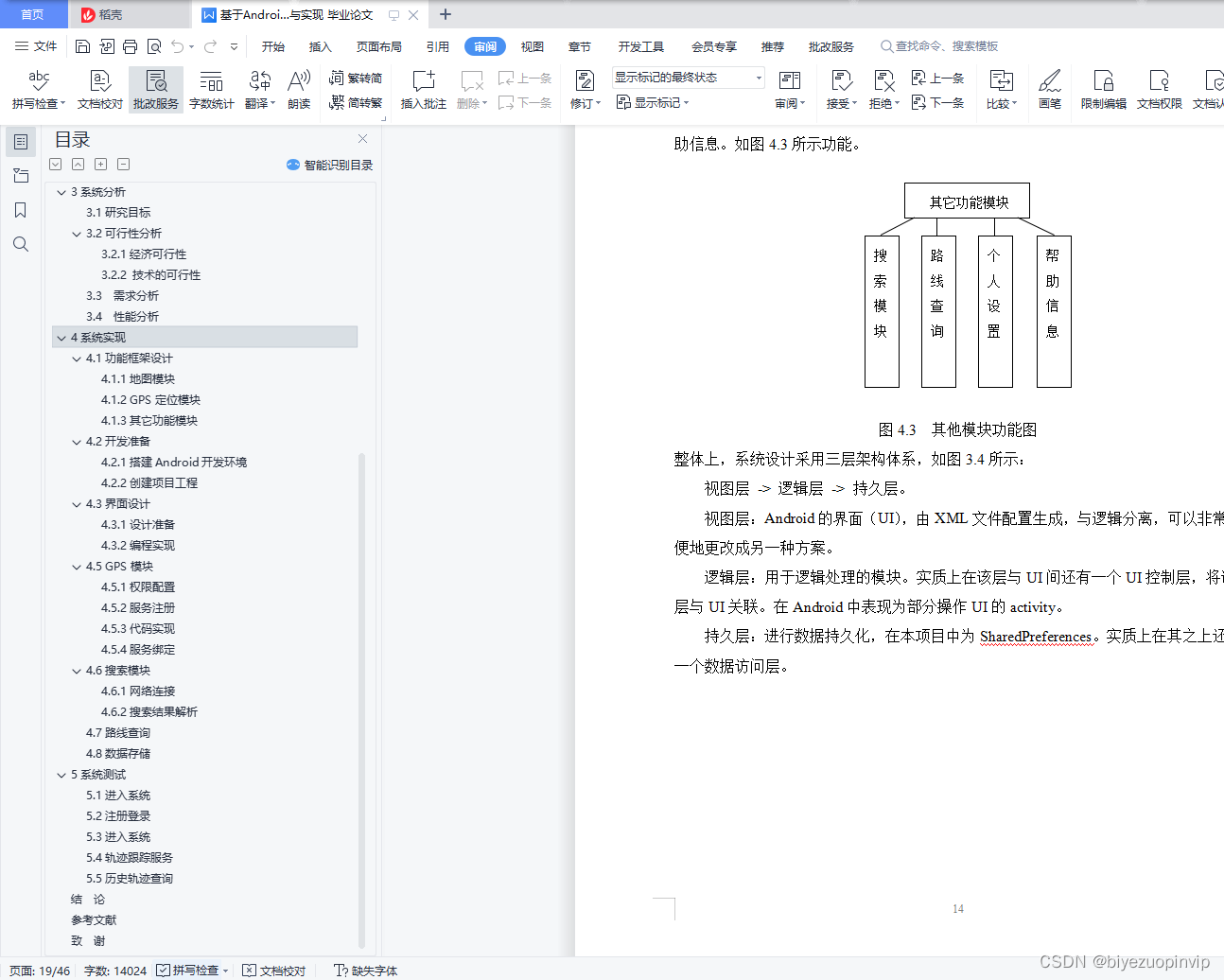Collapse the 3 系统分析 section

[x=61, y=192]
